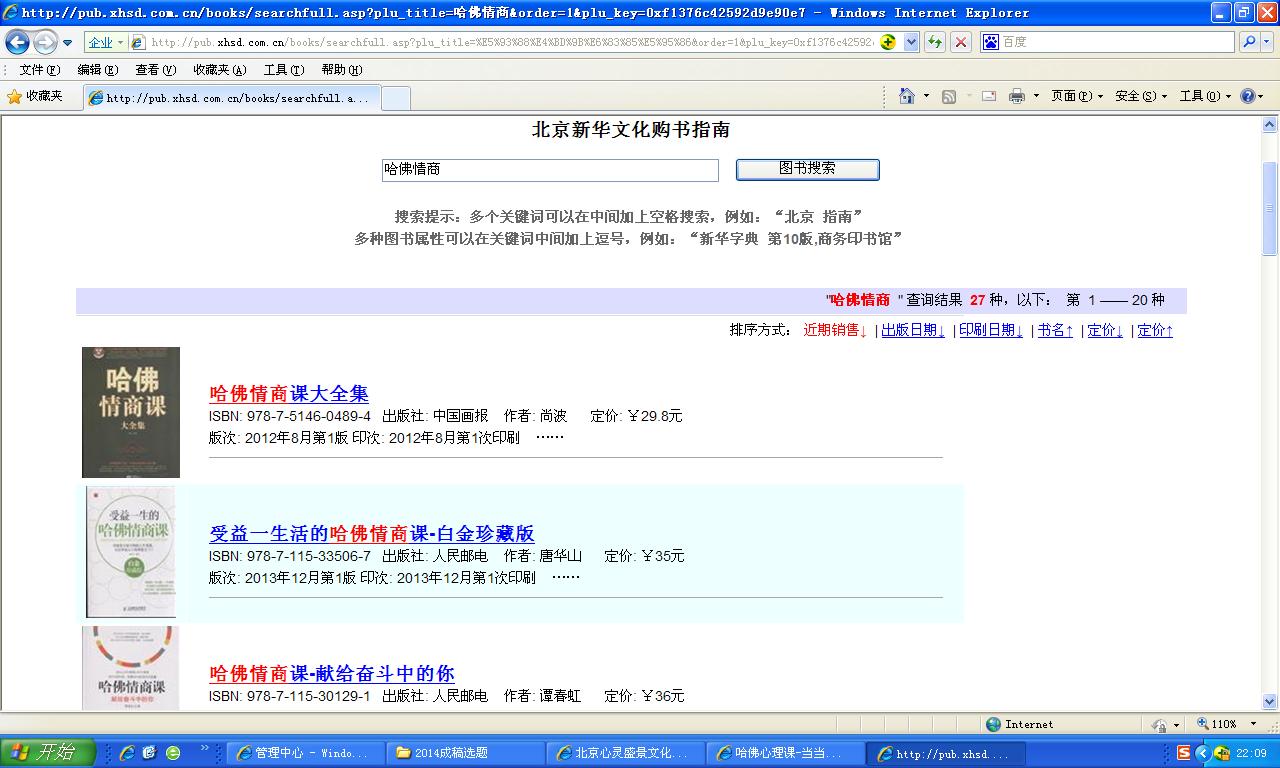The width and height of the screenshot is (1280, 768).
Task: Click the 图书搜索 button
Action: click(808, 169)
